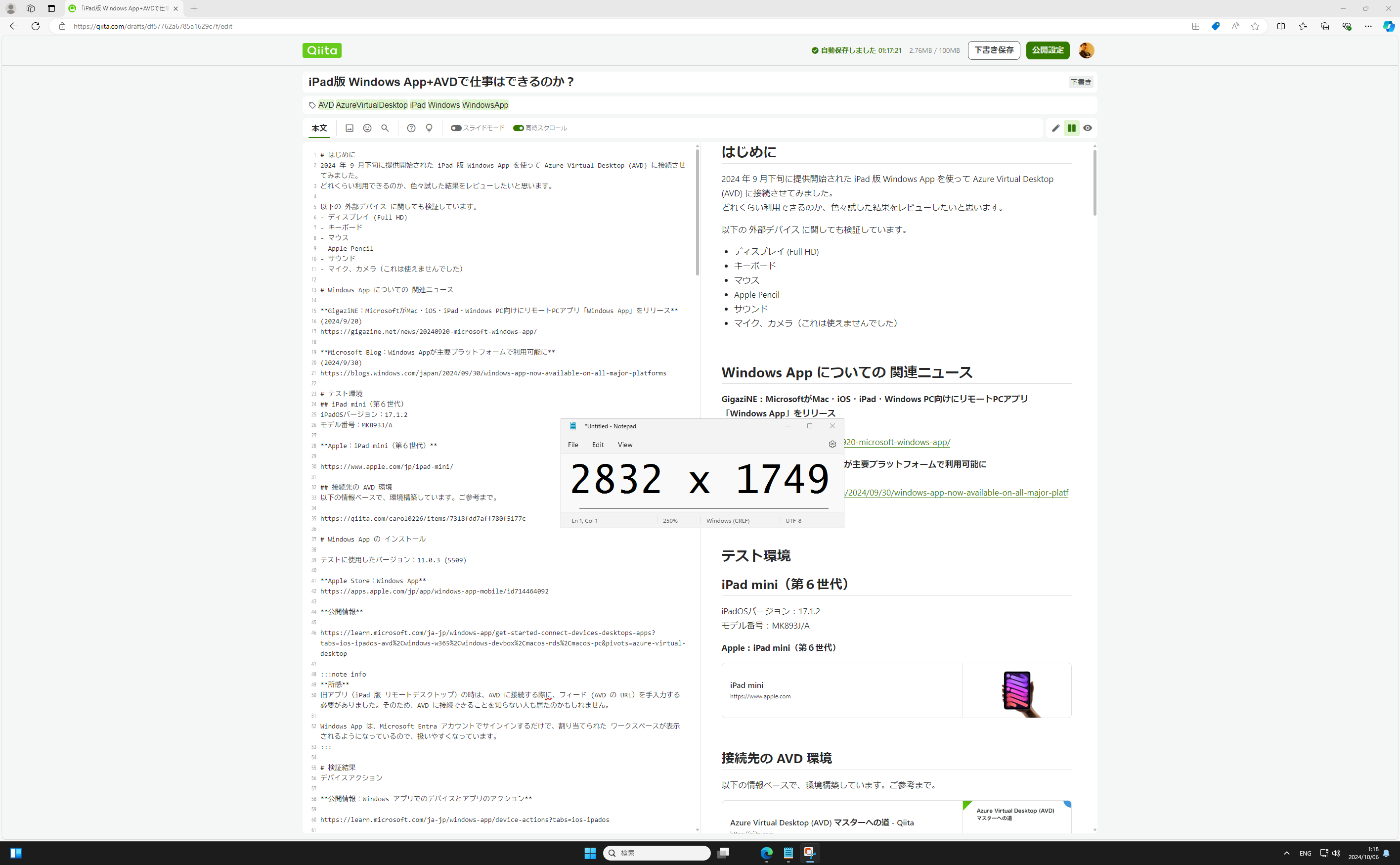Click the image upload icon in the editor toolbar

point(350,128)
